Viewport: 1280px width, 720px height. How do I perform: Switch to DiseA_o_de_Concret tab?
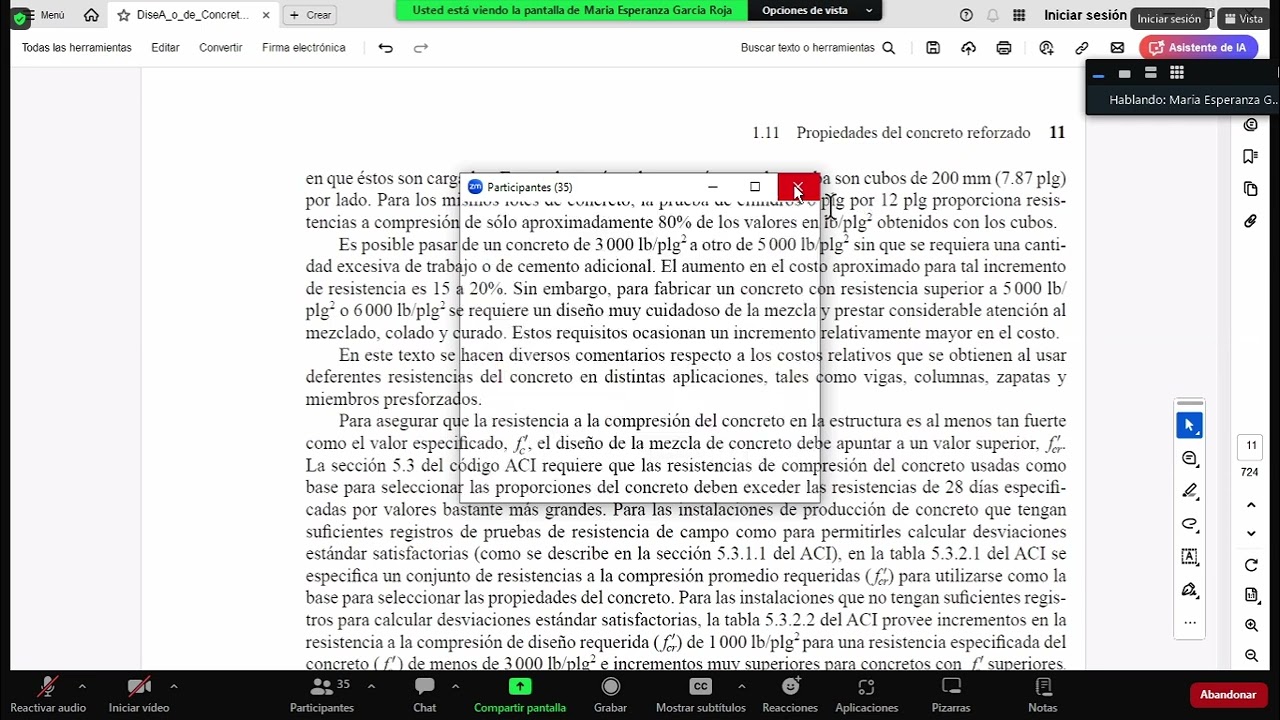[193, 15]
